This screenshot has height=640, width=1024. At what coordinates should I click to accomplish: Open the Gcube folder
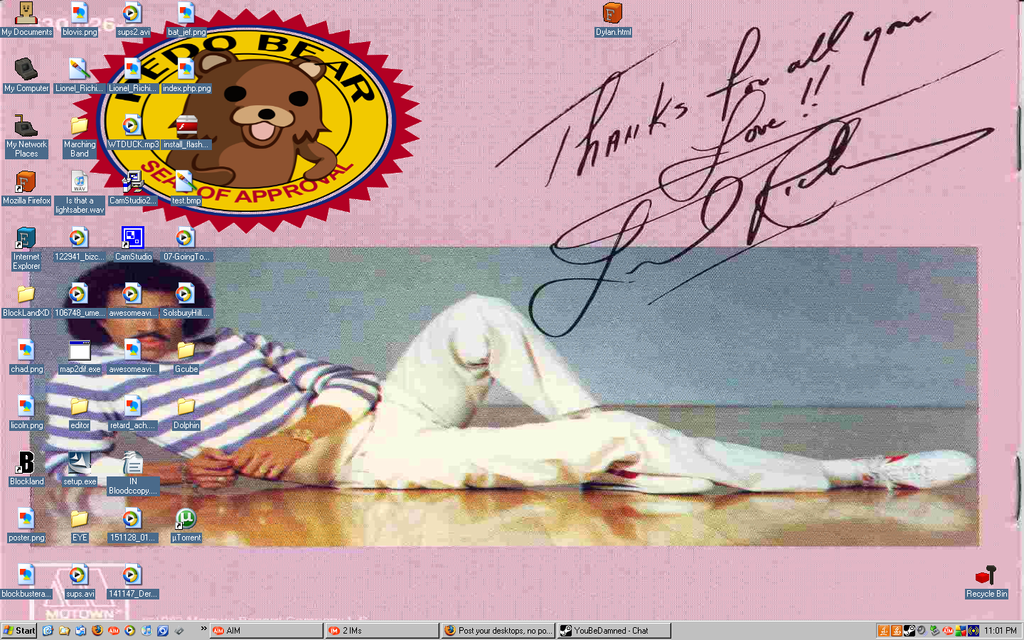(x=186, y=357)
